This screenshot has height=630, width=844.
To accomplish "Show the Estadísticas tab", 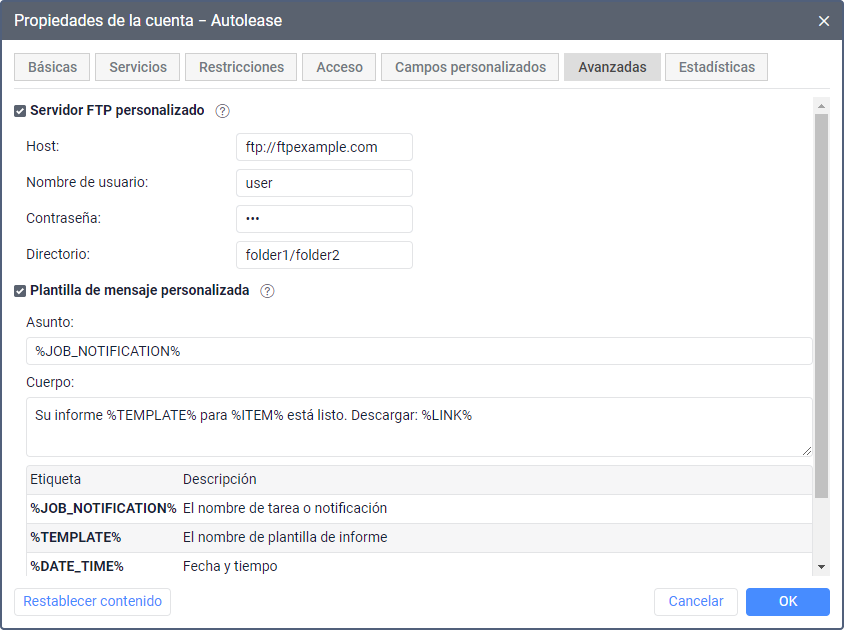I will [x=716, y=67].
